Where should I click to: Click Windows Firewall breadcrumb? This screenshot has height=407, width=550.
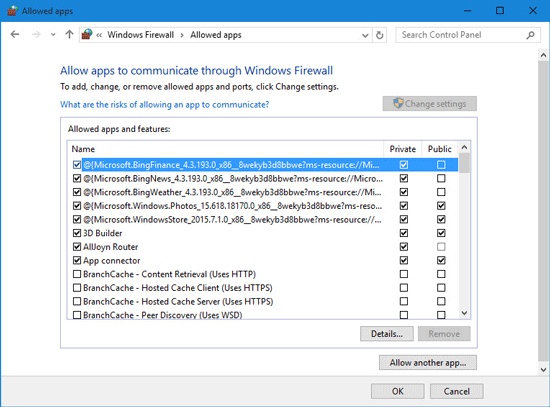140,35
